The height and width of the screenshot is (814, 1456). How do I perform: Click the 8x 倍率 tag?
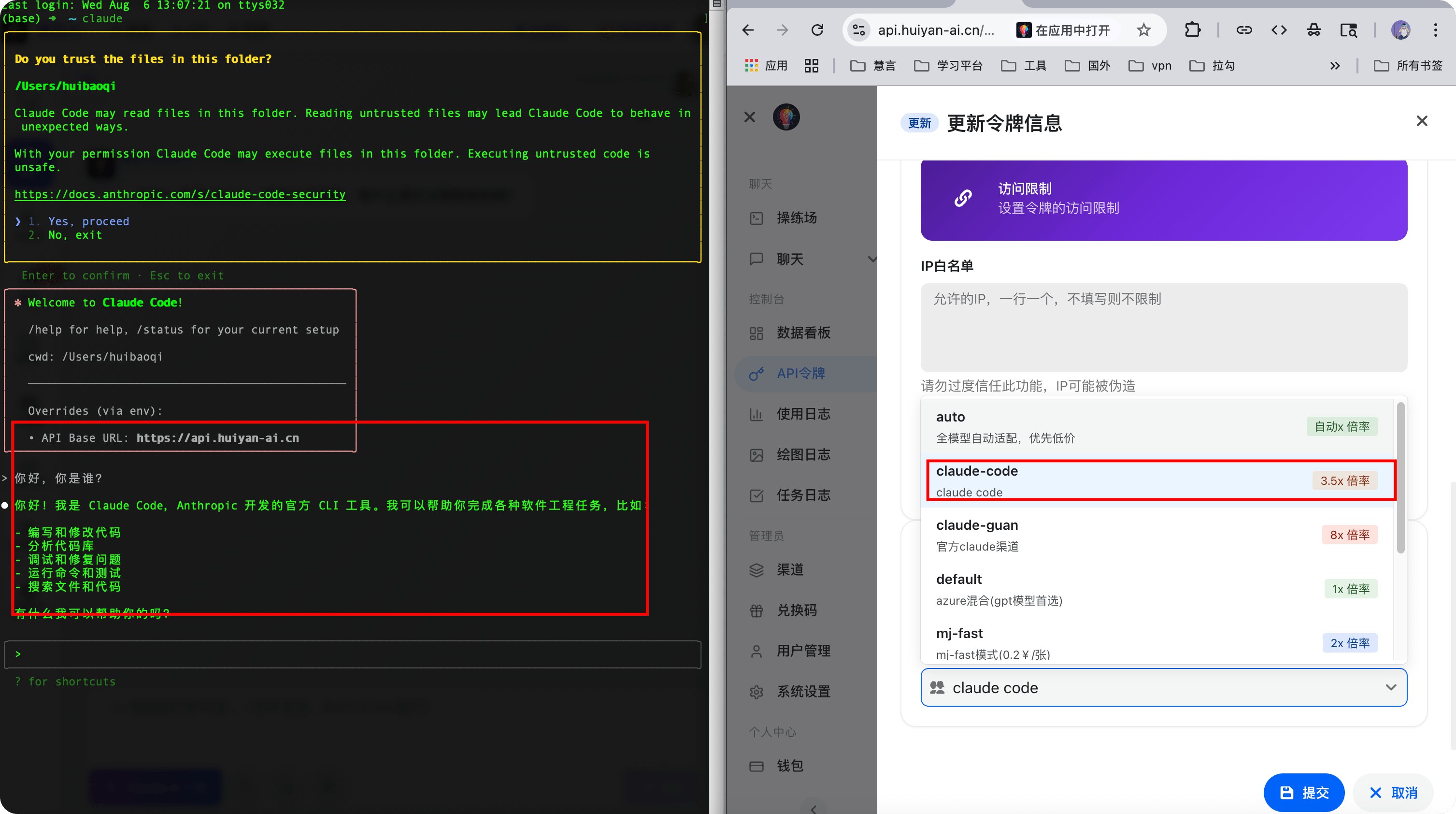coord(1349,535)
